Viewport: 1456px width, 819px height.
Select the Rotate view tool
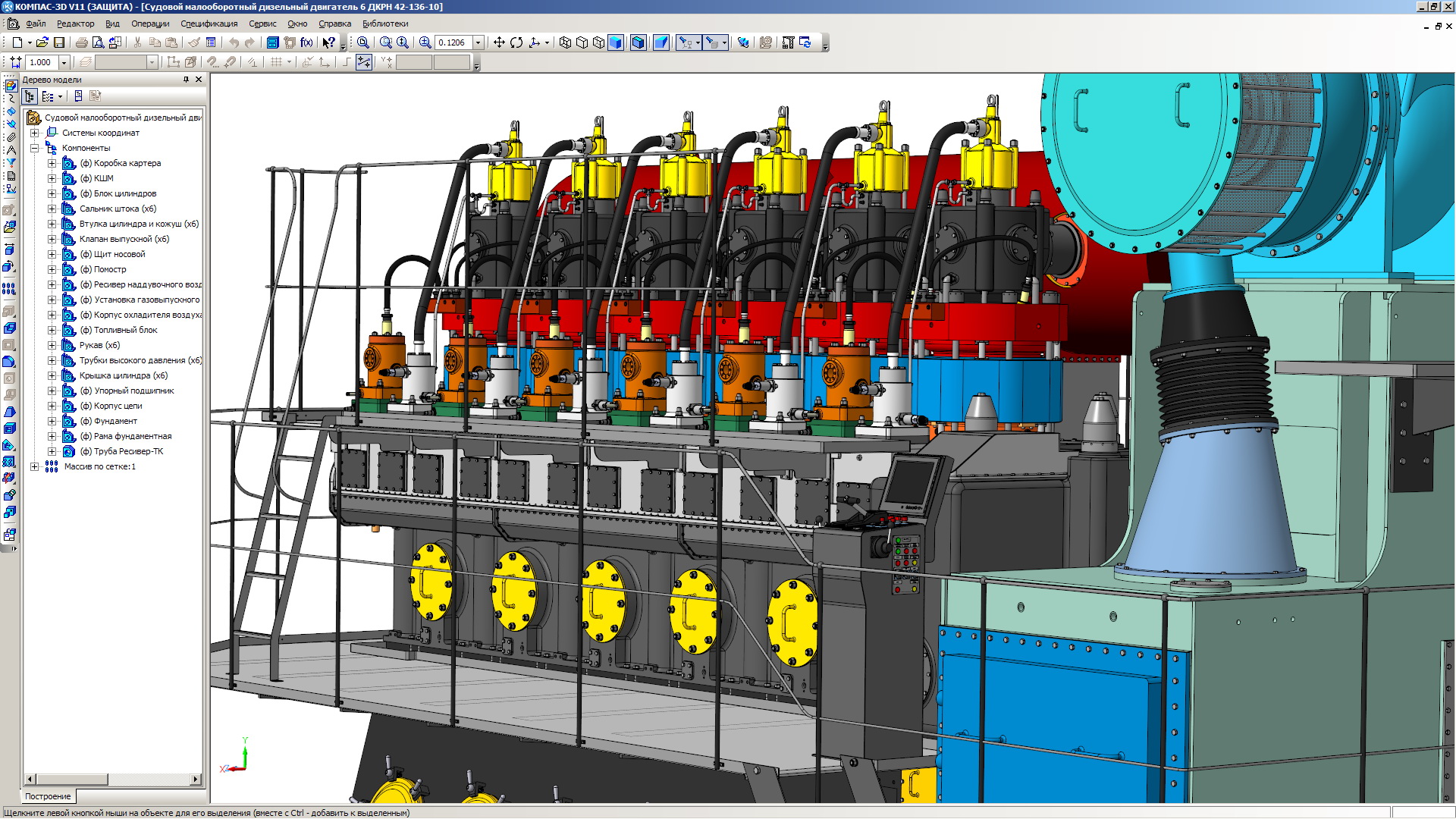(x=516, y=42)
